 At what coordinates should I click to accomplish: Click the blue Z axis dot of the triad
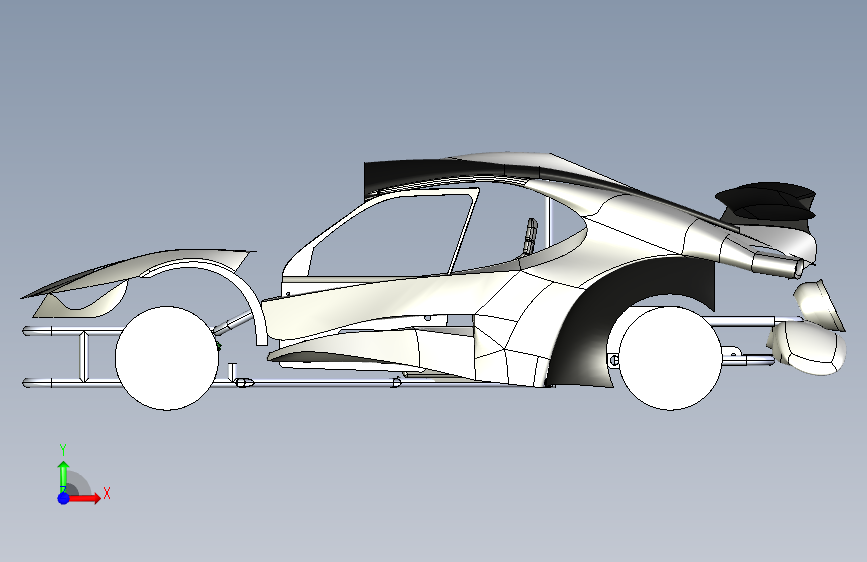click(x=64, y=498)
